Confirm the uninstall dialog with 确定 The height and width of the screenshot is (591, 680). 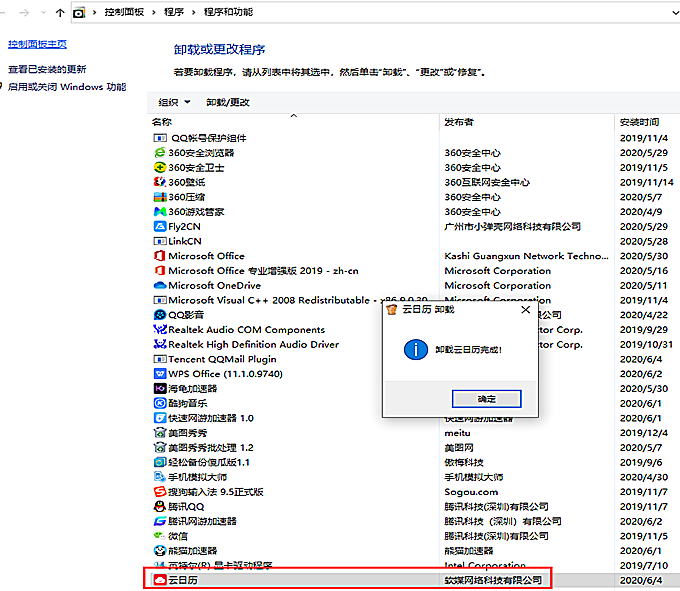487,399
